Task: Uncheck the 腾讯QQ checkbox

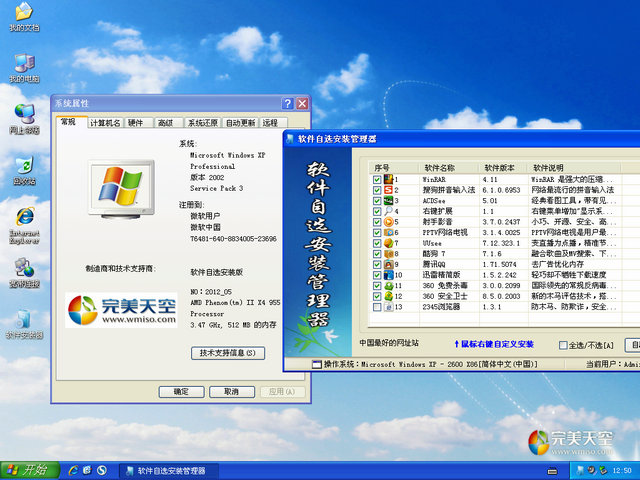Action: click(x=377, y=264)
